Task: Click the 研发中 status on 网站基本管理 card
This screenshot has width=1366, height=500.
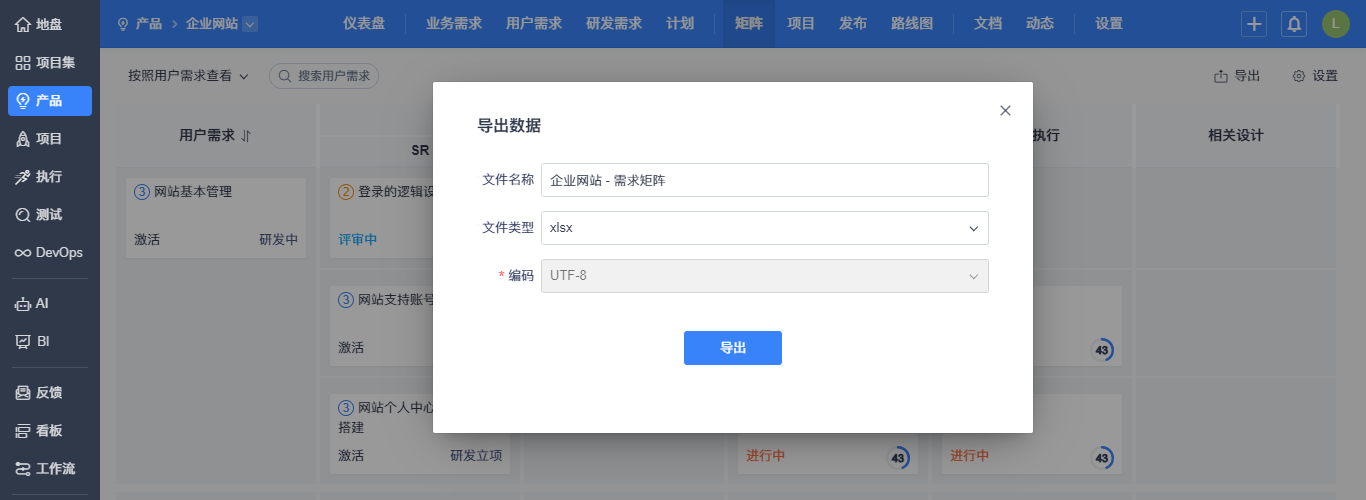Action: (278, 240)
